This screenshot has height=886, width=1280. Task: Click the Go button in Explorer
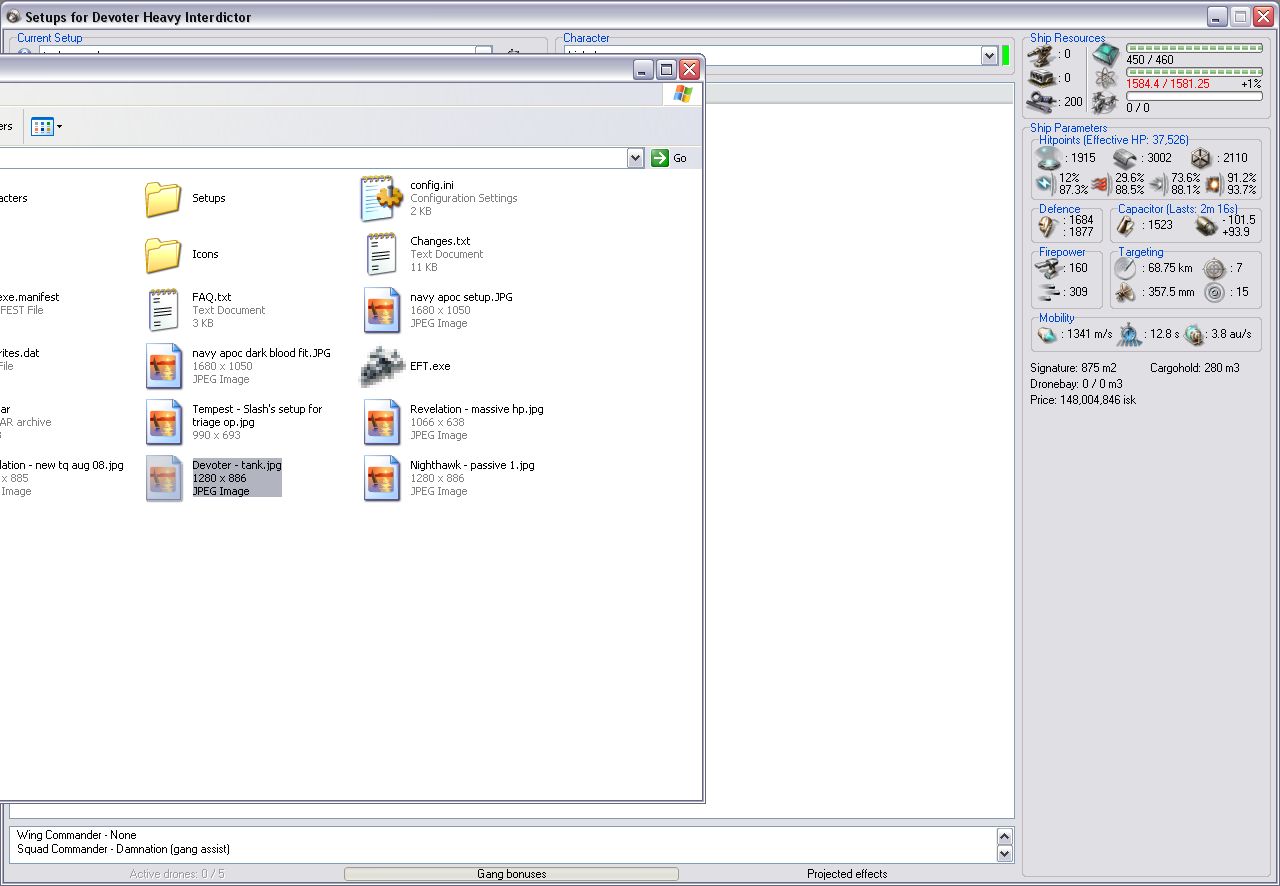click(669, 158)
